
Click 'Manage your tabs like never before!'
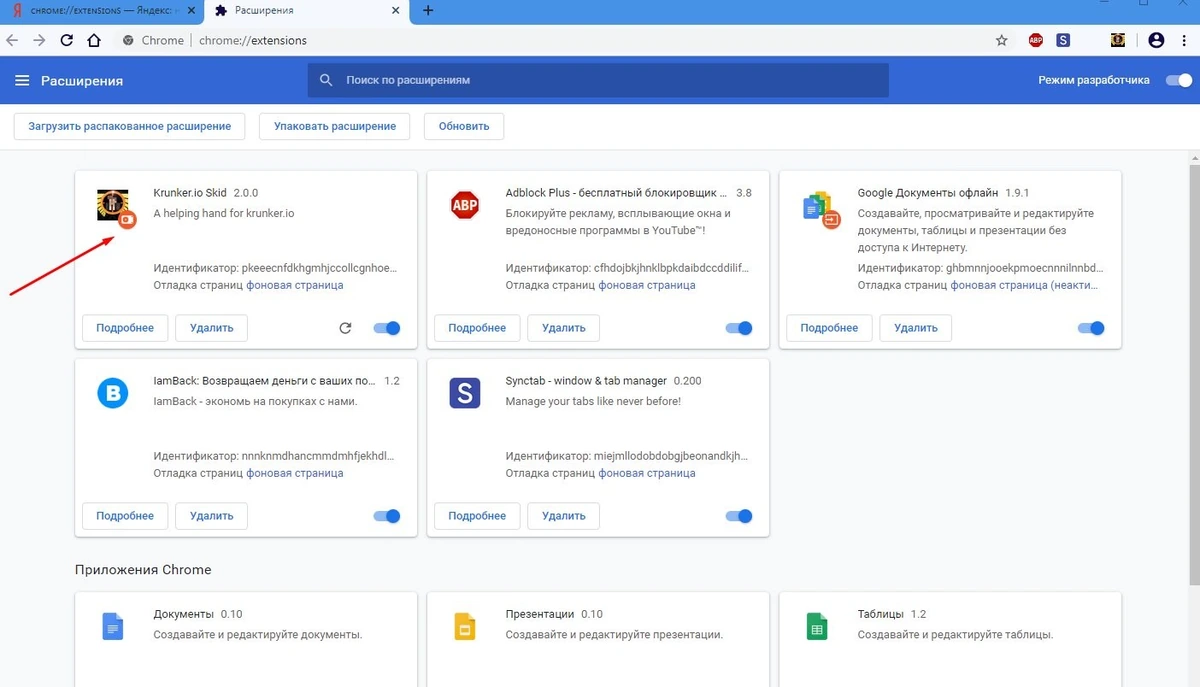(x=593, y=401)
